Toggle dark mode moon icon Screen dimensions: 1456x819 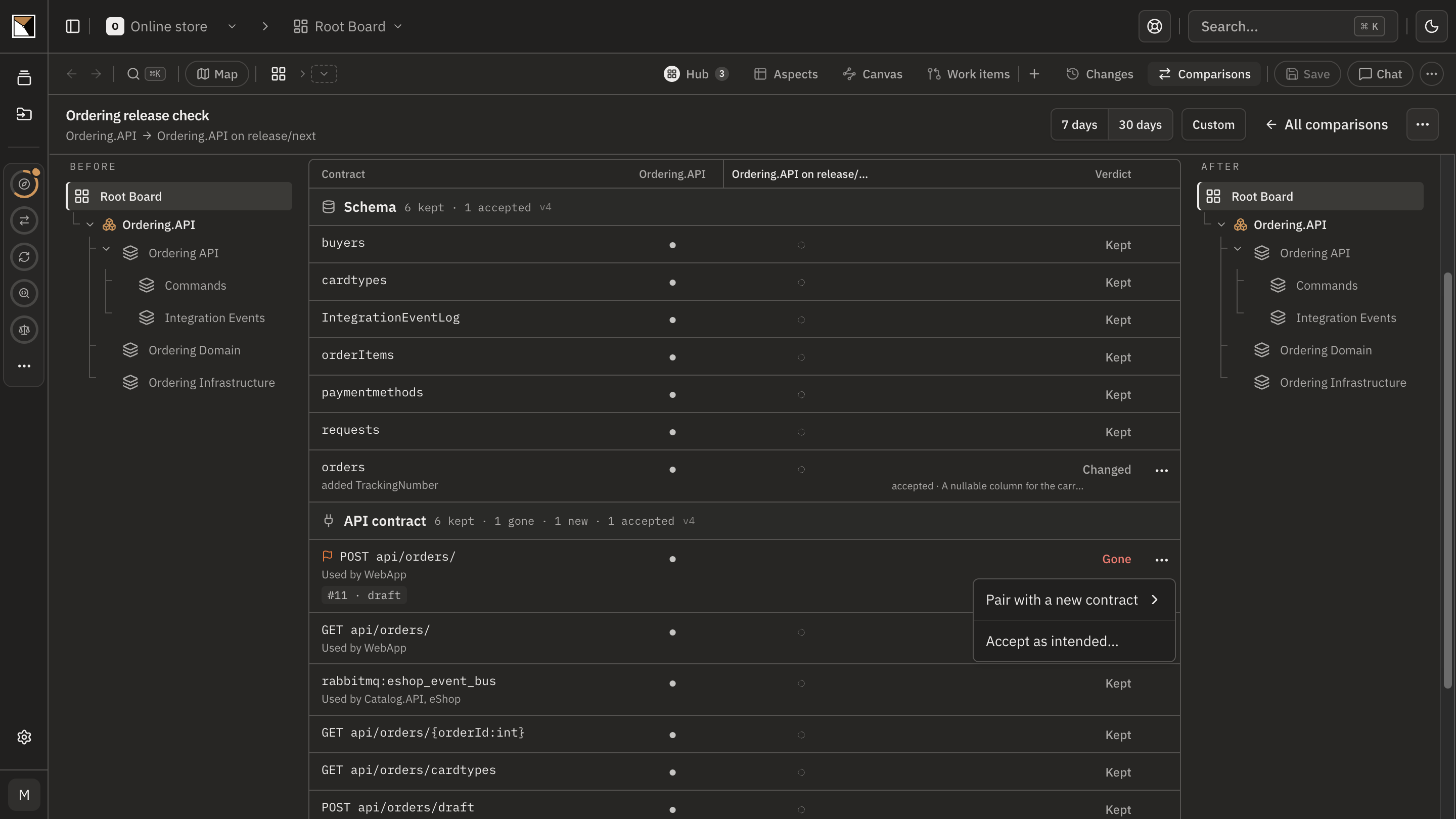pos(1431,27)
